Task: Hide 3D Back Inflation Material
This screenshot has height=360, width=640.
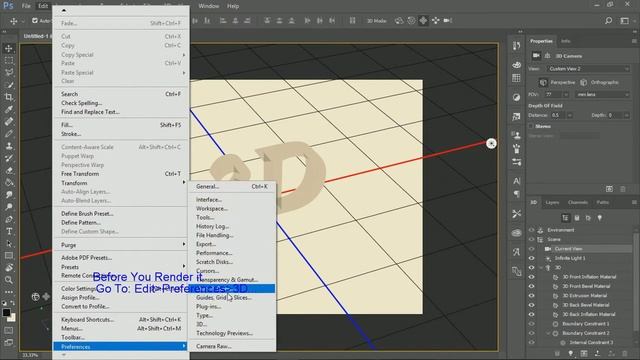Action: pyautogui.click(x=531, y=315)
